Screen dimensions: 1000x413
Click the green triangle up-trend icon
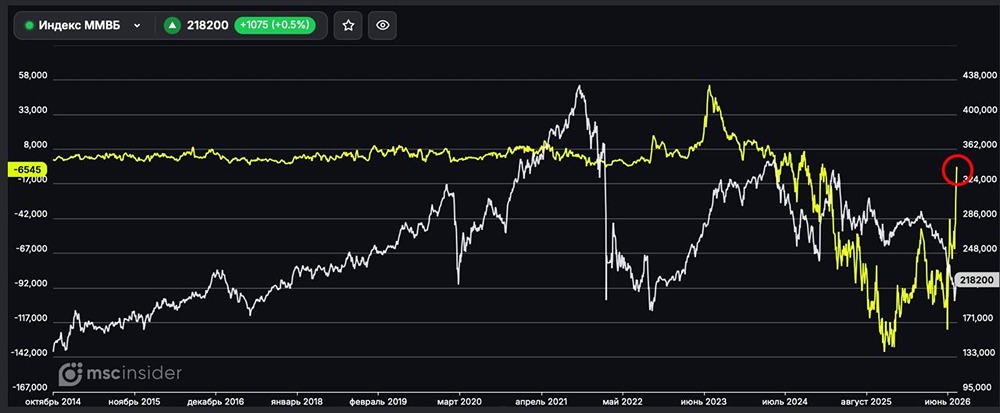click(x=172, y=25)
